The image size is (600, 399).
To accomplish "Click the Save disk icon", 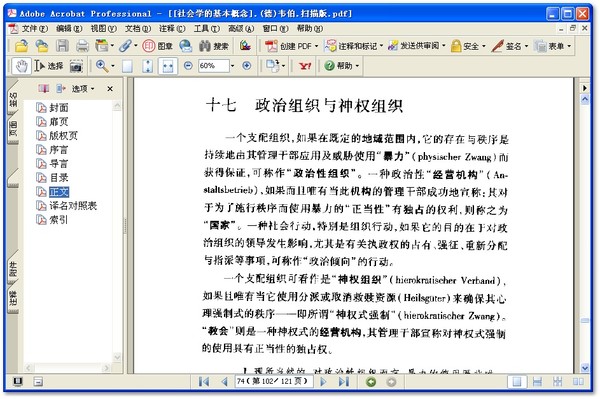I will coord(62,46).
